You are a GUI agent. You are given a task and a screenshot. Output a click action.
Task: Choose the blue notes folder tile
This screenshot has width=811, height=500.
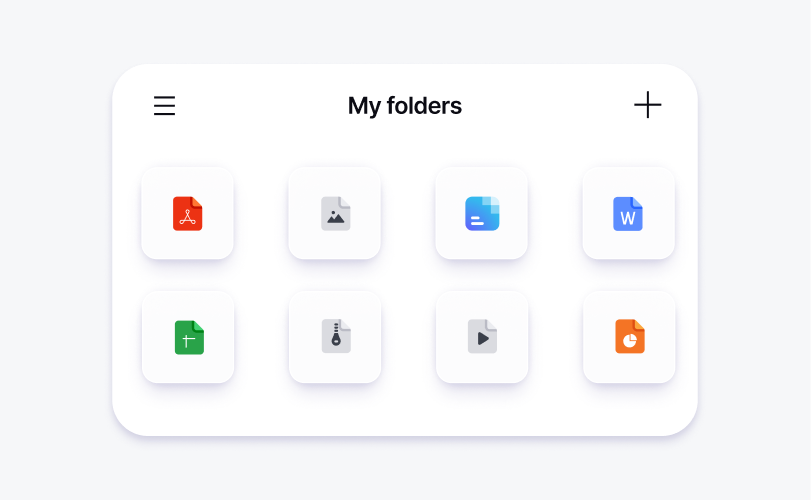[x=482, y=214]
